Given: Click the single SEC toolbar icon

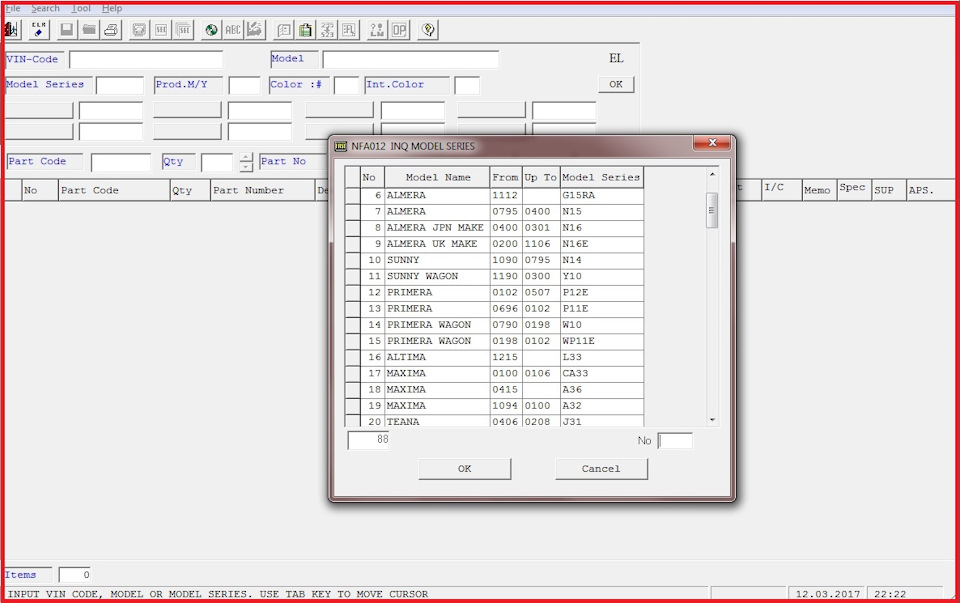Looking at the screenshot, I should pyautogui.click(x=161, y=29).
